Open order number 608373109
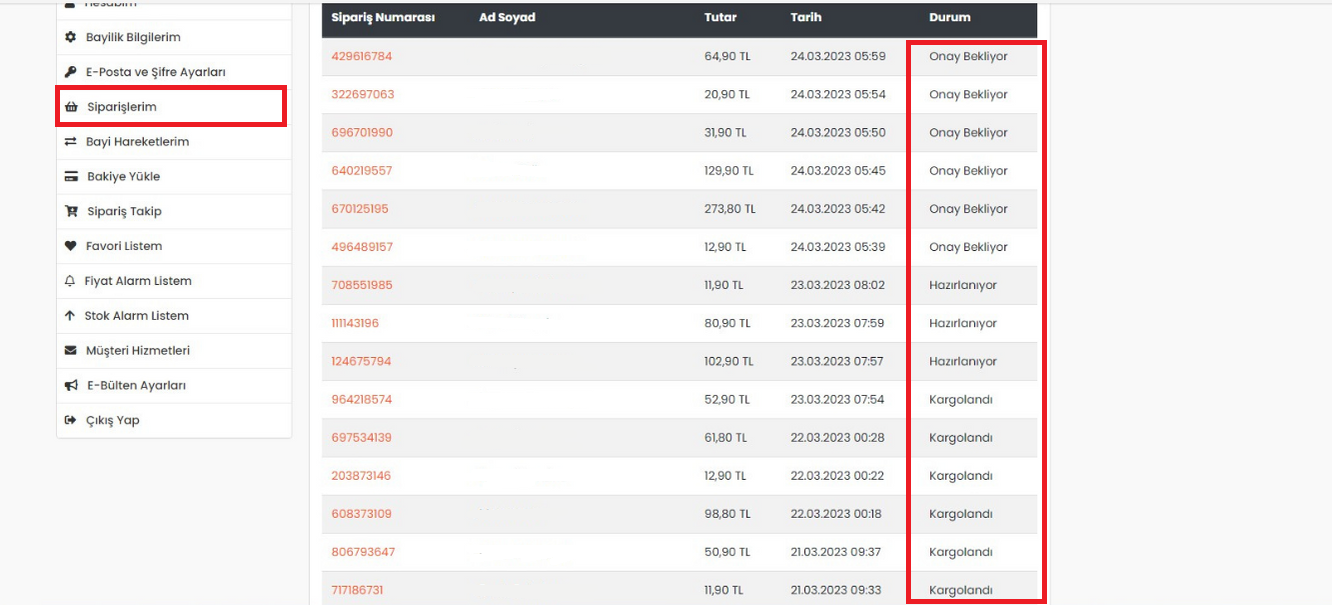The height and width of the screenshot is (605, 1332). [x=361, y=514]
